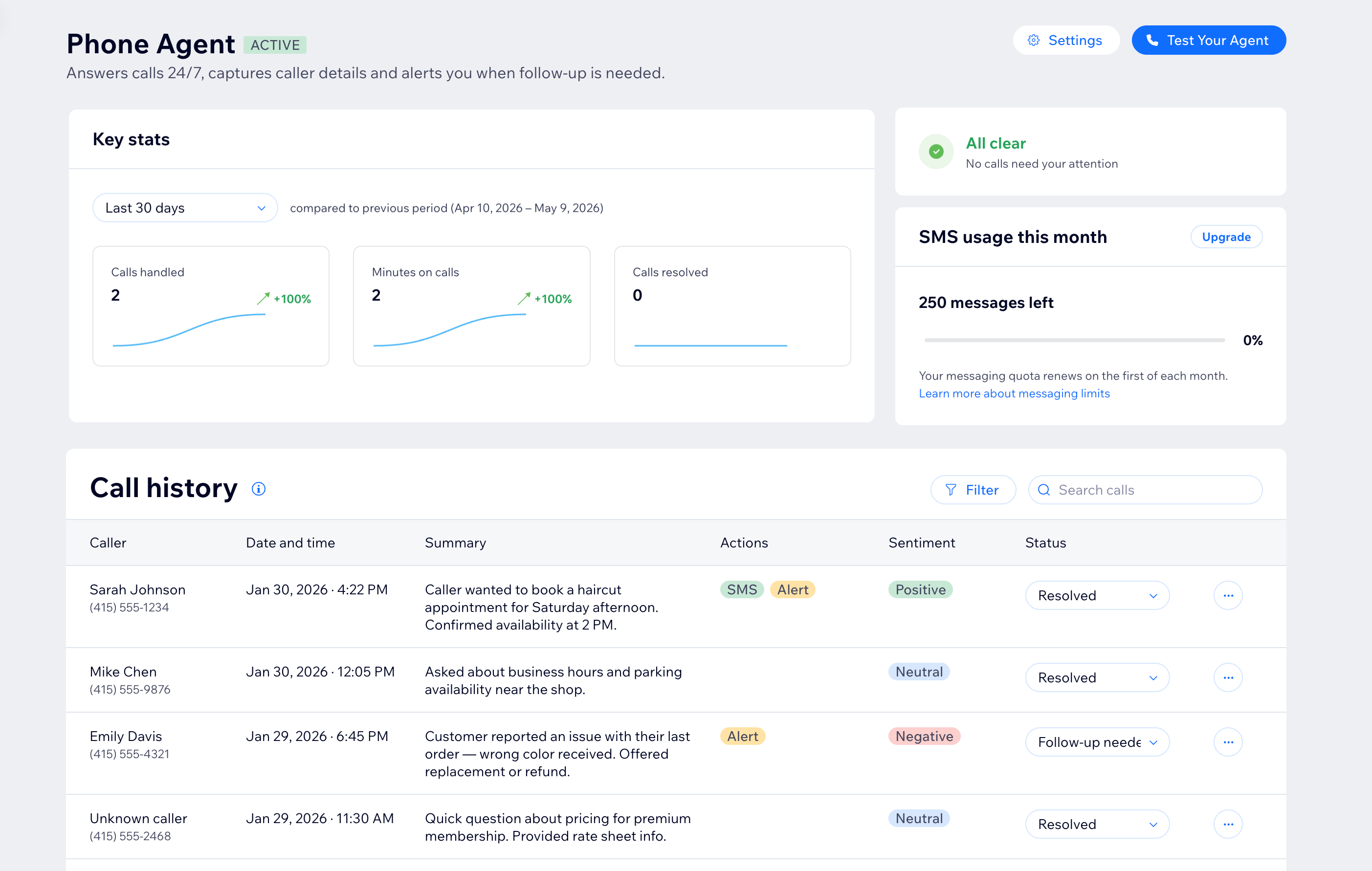
Task: Open Follow-up needed dropdown for Emily Davis
Action: pos(1097,741)
